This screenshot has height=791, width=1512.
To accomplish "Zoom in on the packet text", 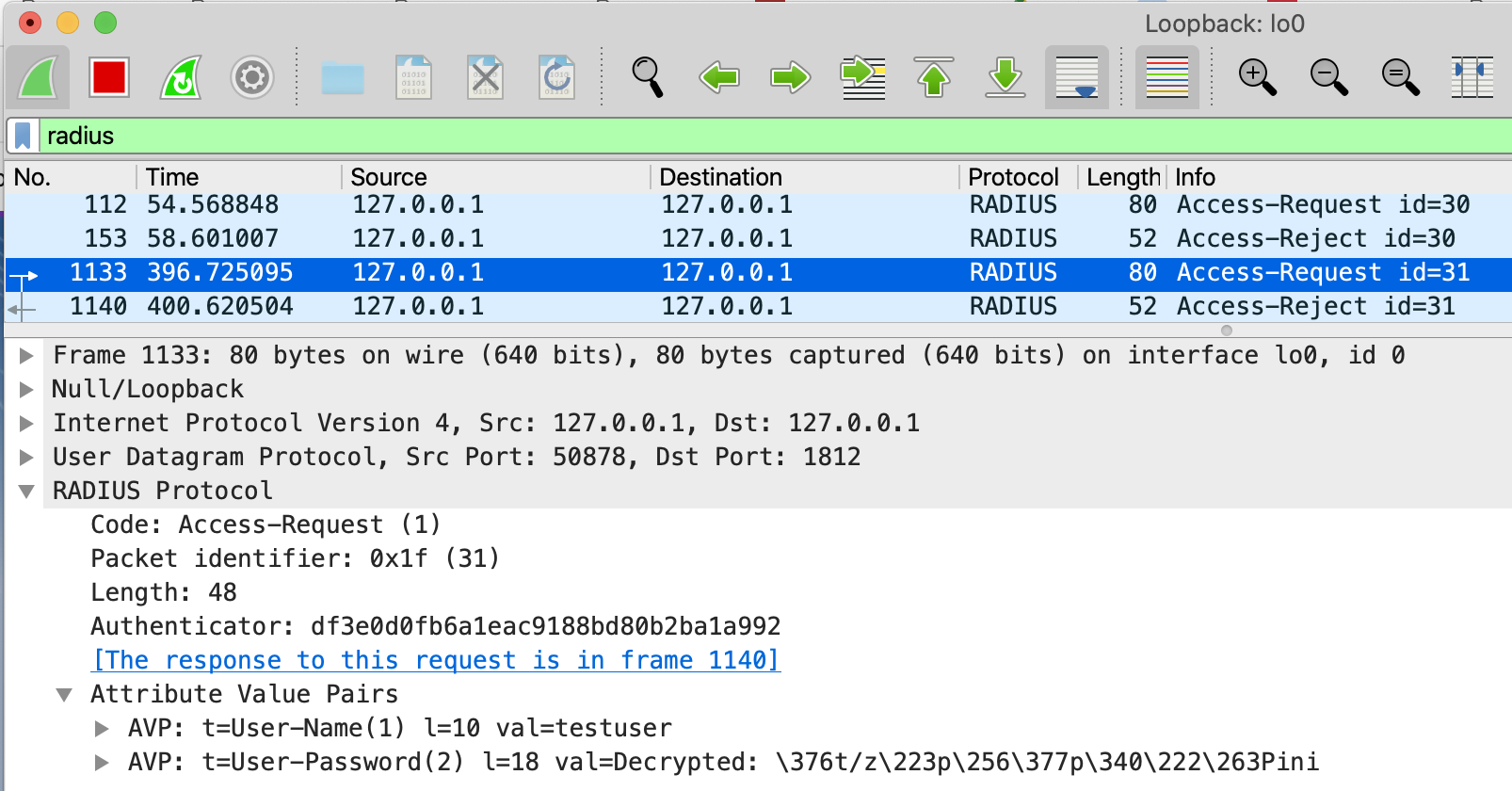I will 1258,77.
